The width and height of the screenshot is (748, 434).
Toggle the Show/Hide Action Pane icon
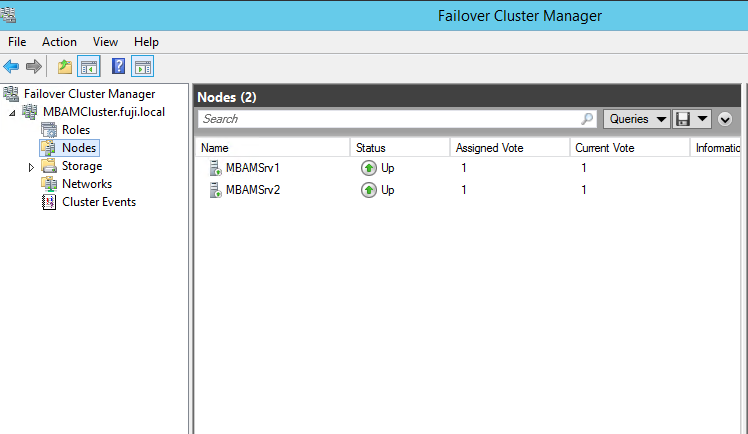point(143,67)
